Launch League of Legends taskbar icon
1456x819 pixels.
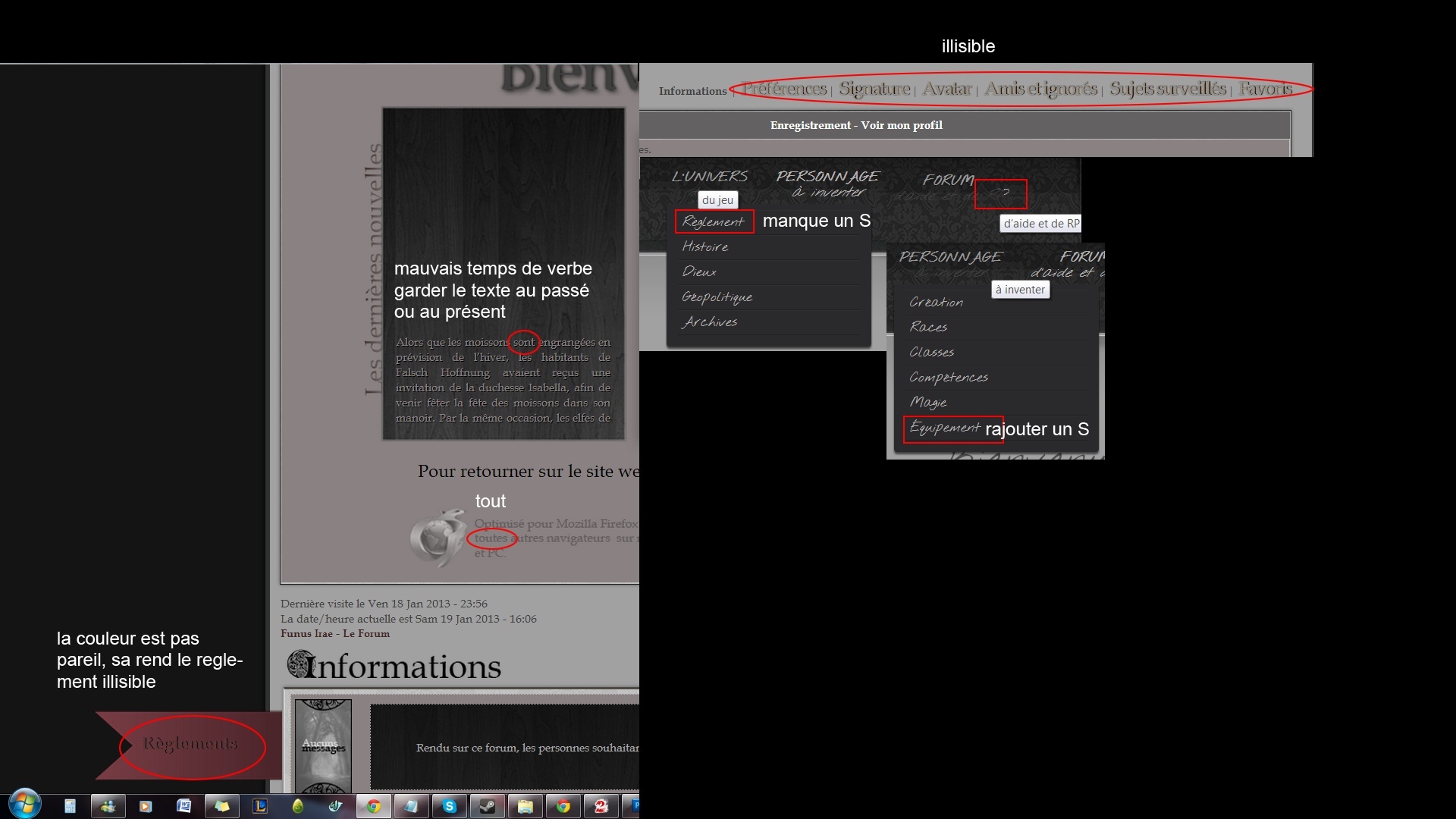pos(259,806)
